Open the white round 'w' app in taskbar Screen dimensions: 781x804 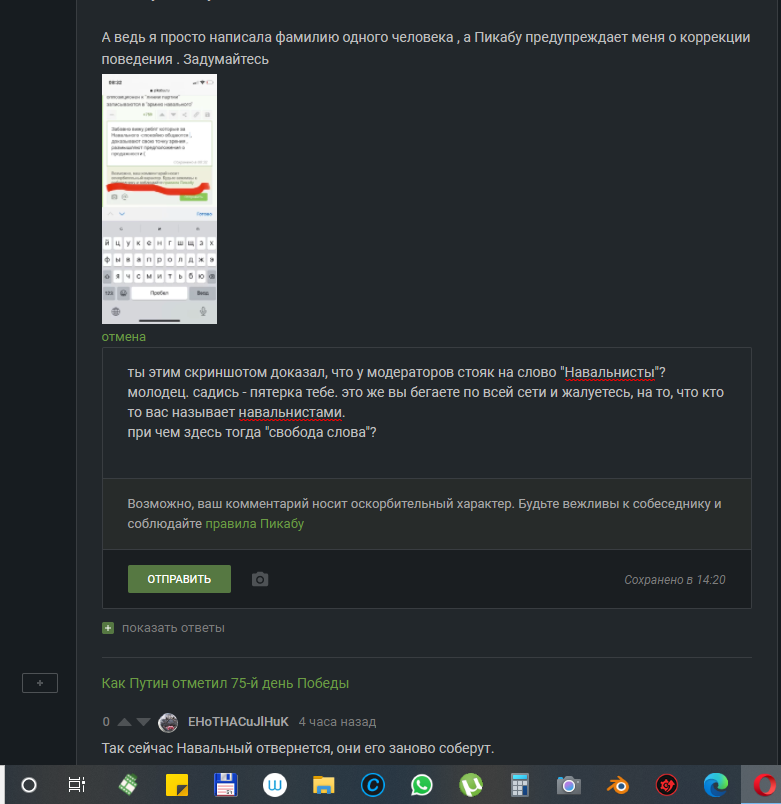tap(275, 785)
